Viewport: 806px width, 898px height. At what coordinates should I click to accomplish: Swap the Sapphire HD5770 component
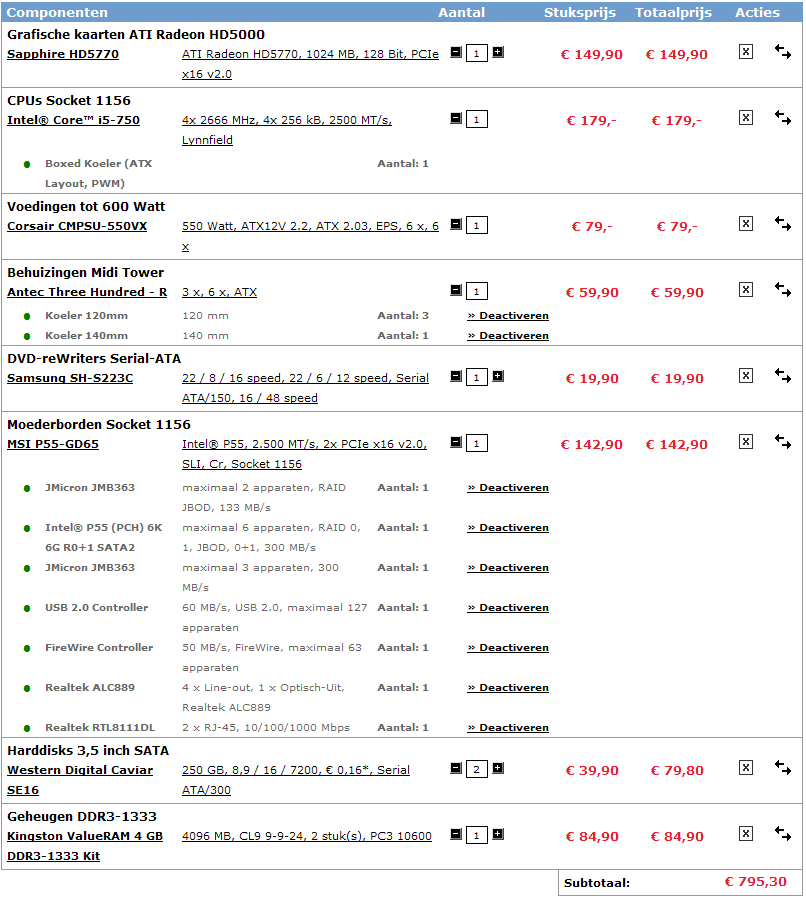coord(783,52)
